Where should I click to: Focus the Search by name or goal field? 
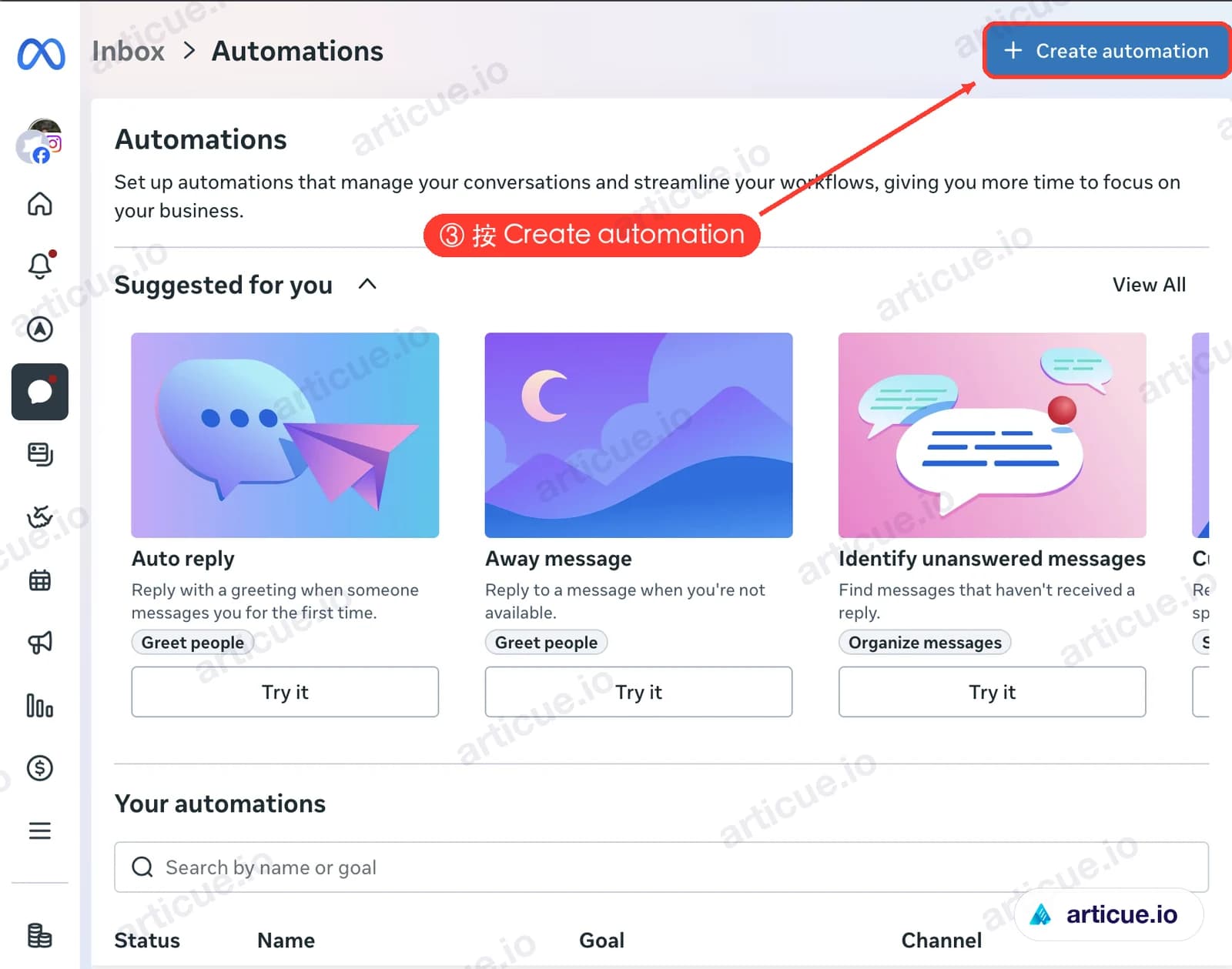661,867
